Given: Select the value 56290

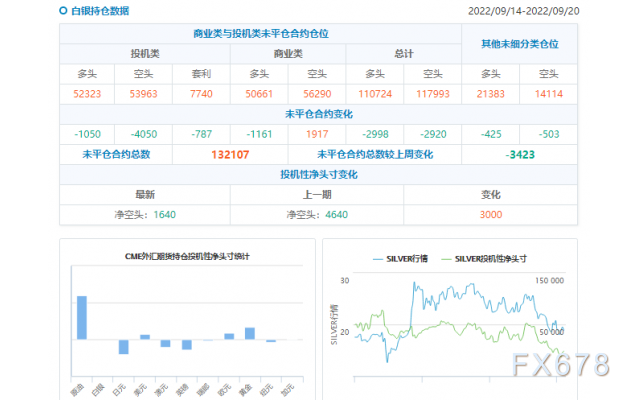Looking at the screenshot, I should 317,94.
